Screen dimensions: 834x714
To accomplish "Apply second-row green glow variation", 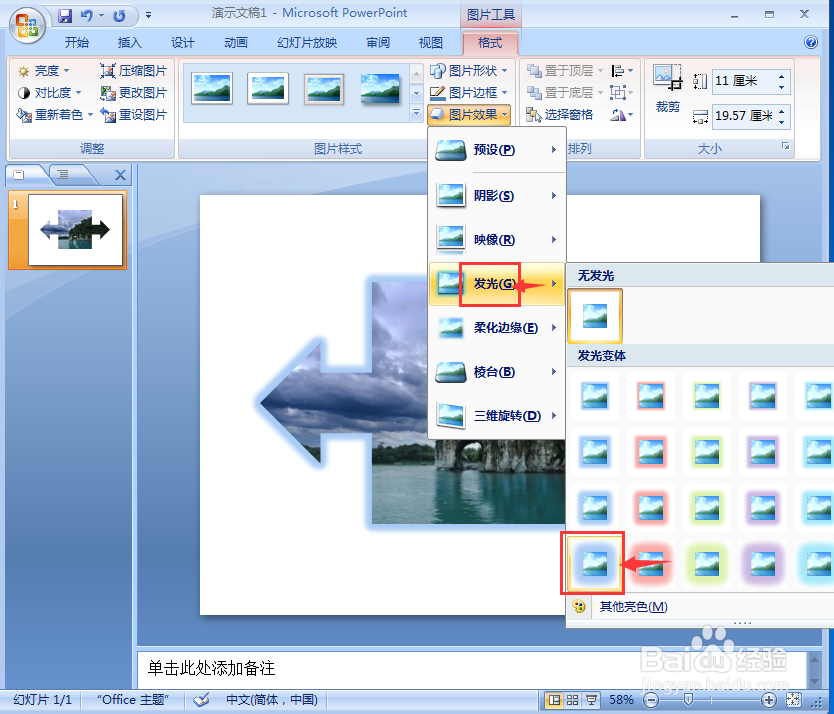I will click(707, 452).
